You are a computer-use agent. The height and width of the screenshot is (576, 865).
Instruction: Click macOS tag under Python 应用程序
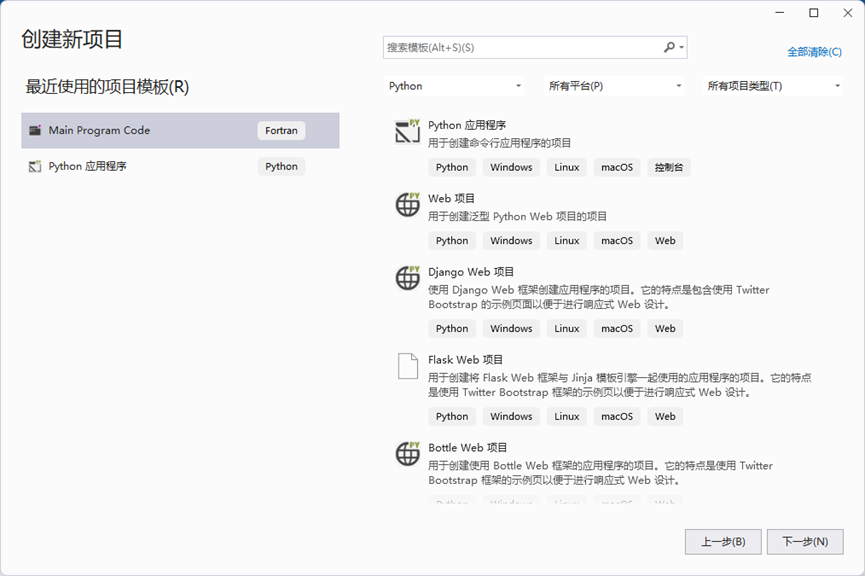click(x=617, y=167)
